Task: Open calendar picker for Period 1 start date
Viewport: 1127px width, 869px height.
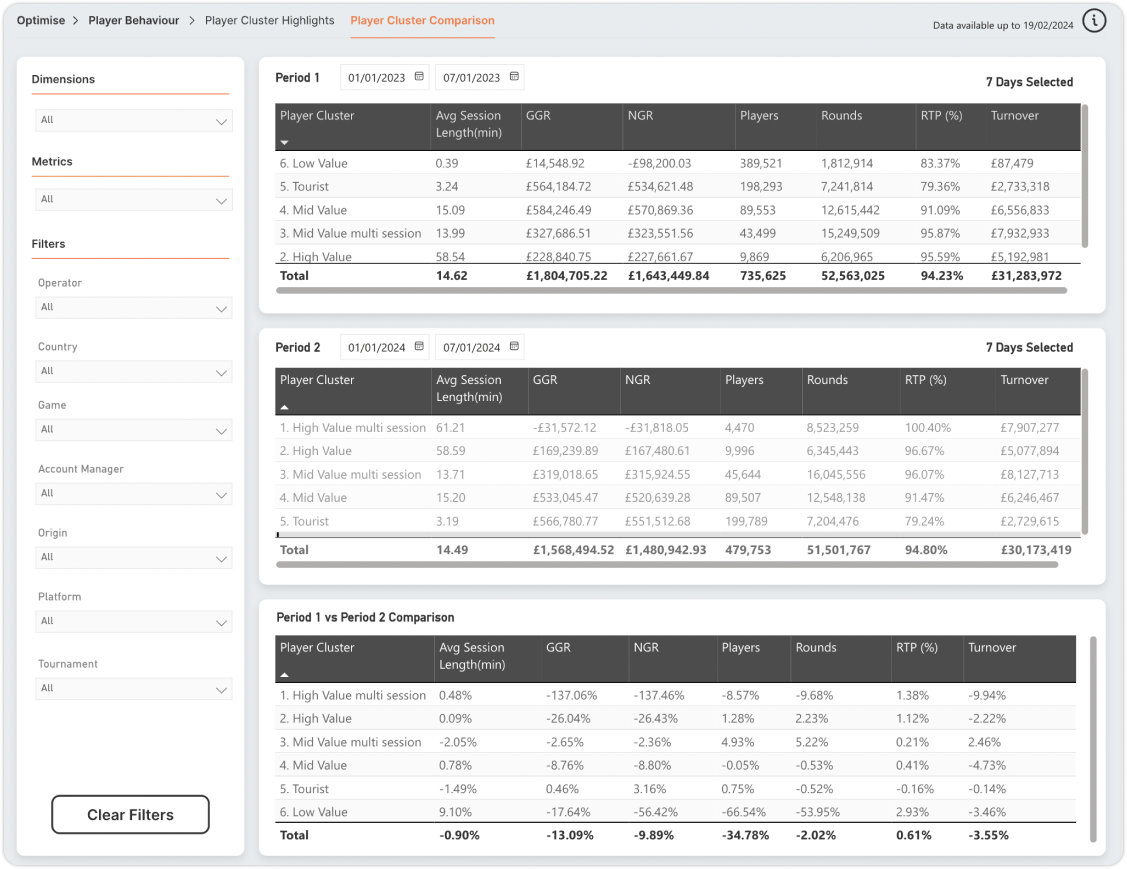Action: [419, 77]
